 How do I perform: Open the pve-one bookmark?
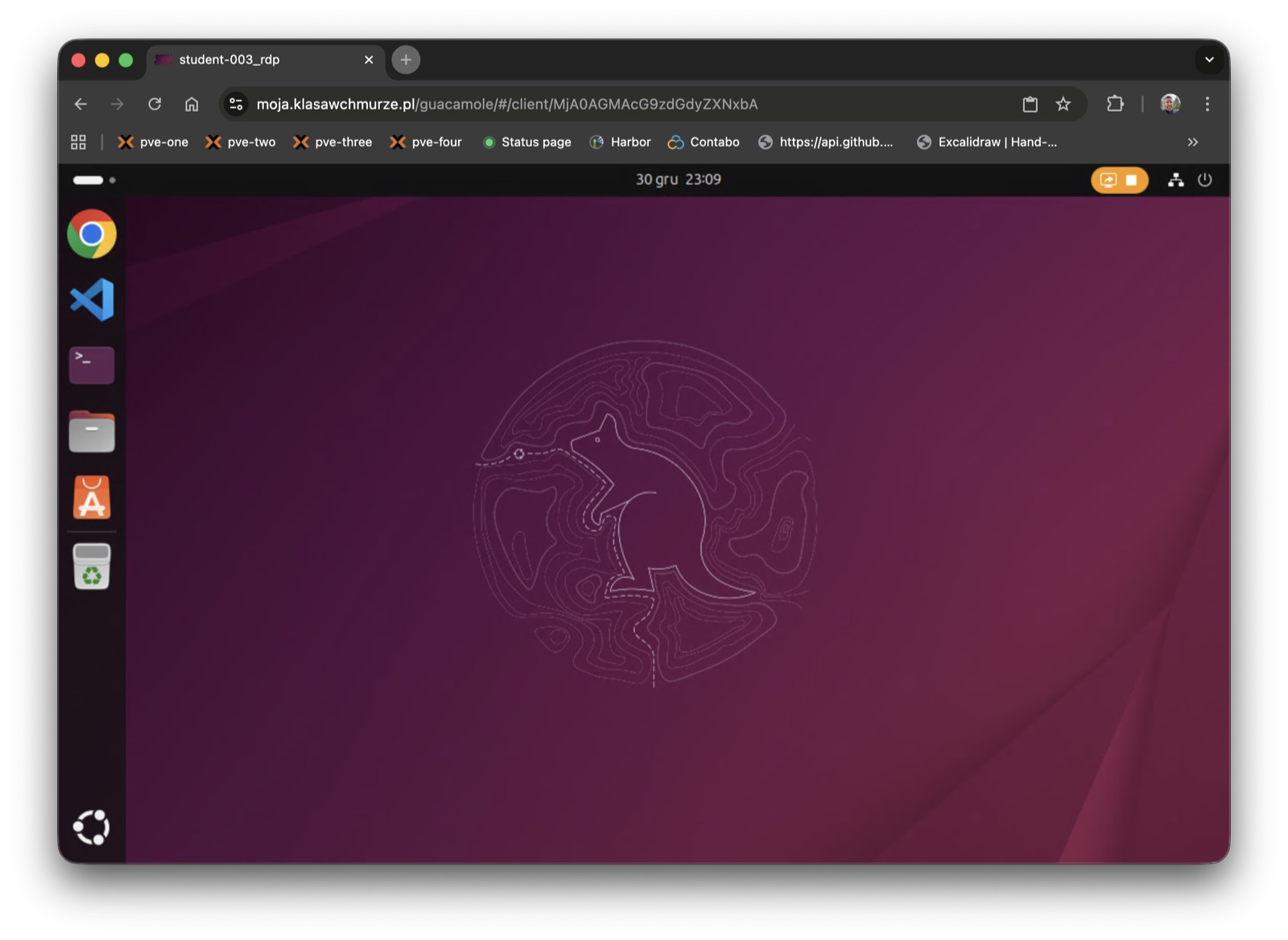(x=153, y=142)
